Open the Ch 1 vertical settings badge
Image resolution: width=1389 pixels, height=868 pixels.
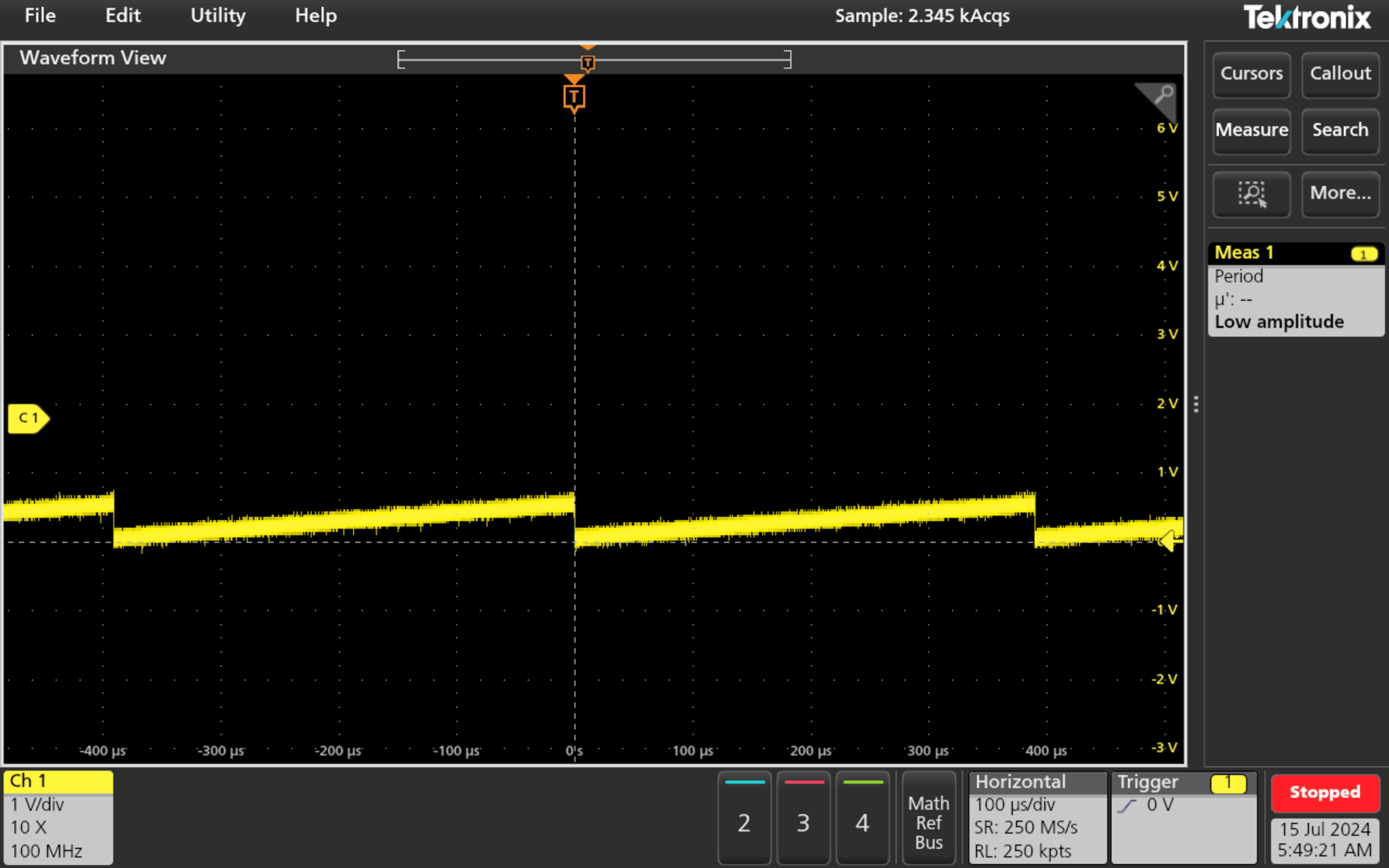tap(58, 817)
